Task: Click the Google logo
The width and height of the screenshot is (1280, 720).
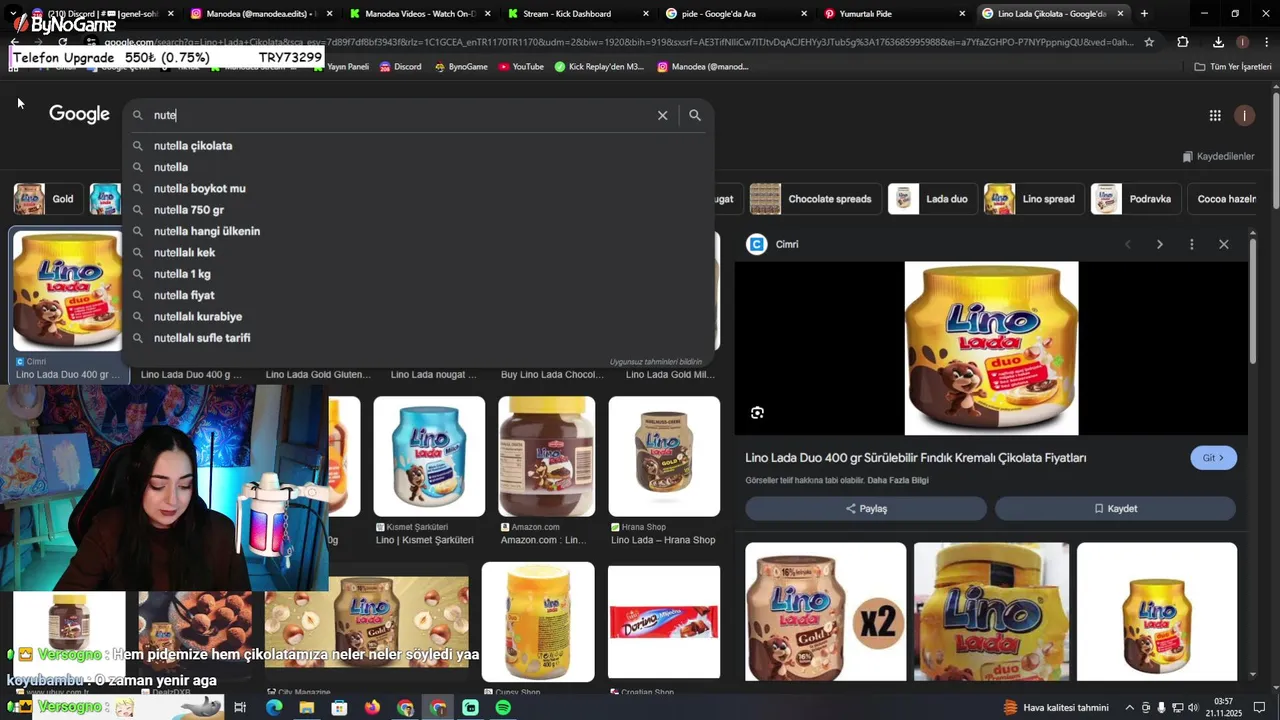Action: click(79, 114)
